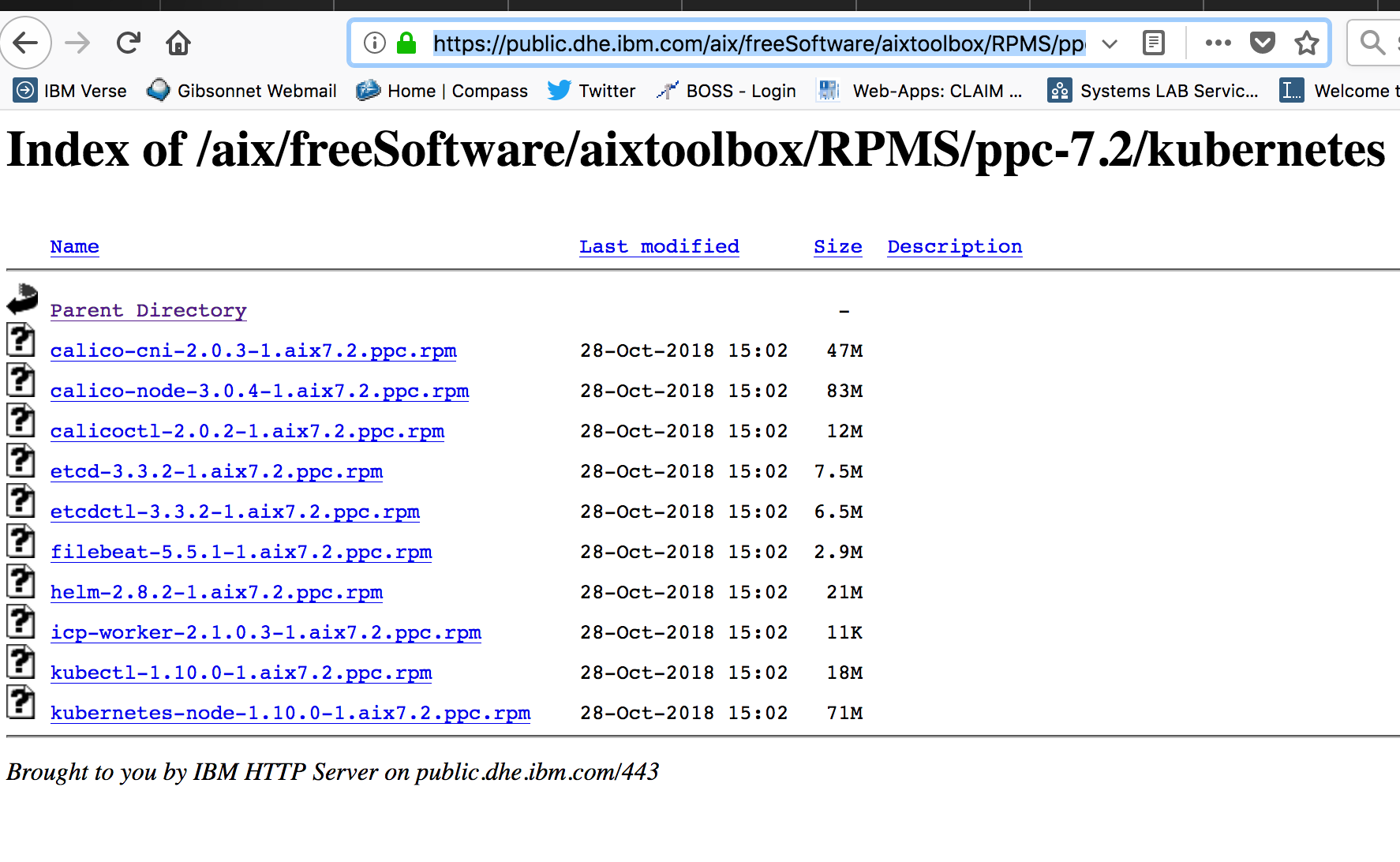Click file icon beside etcd-3.3.2 rpm

pyautogui.click(x=21, y=460)
